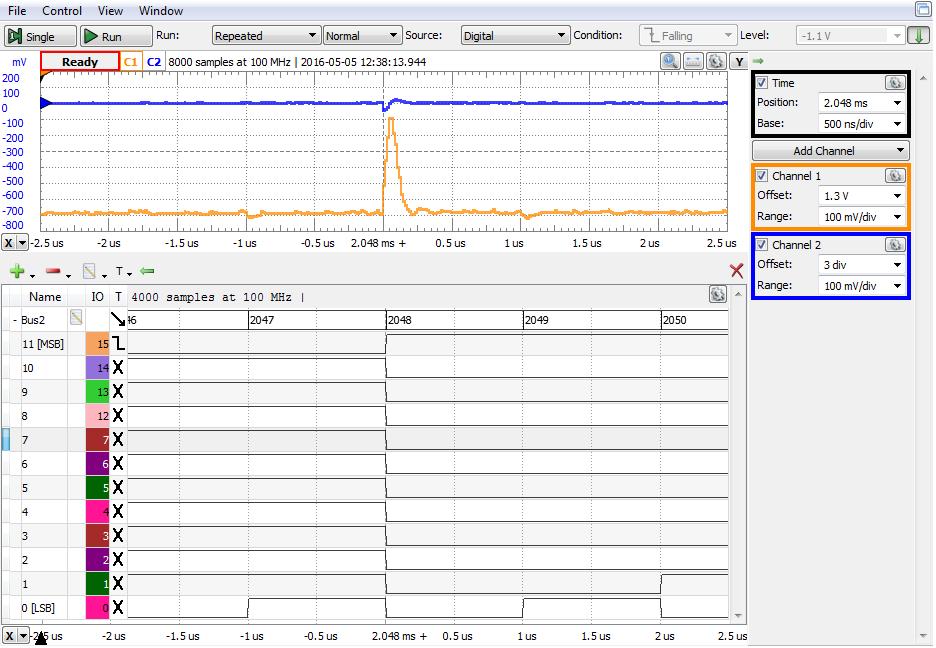Click the measurement icon next to zoom
936x648 pixels.
click(x=692, y=61)
